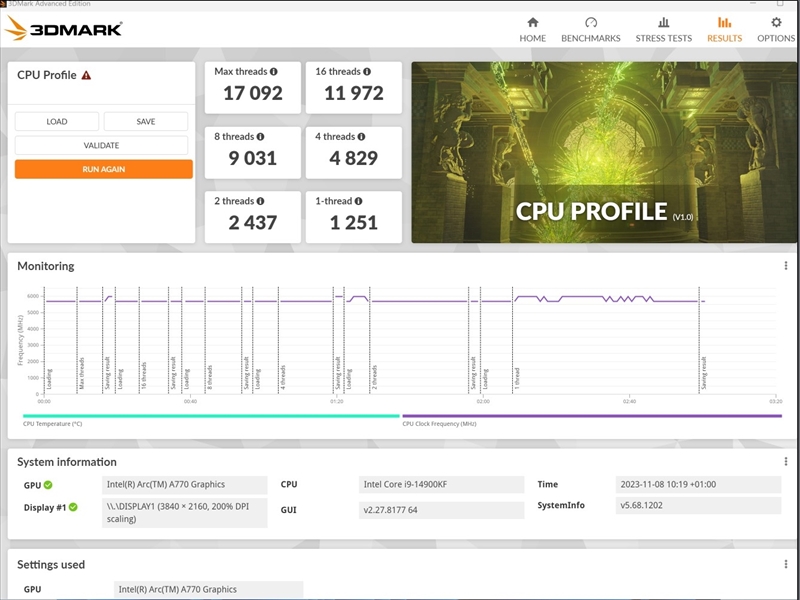
Task: Click the 8 threads score 9 031
Action: 253,158
